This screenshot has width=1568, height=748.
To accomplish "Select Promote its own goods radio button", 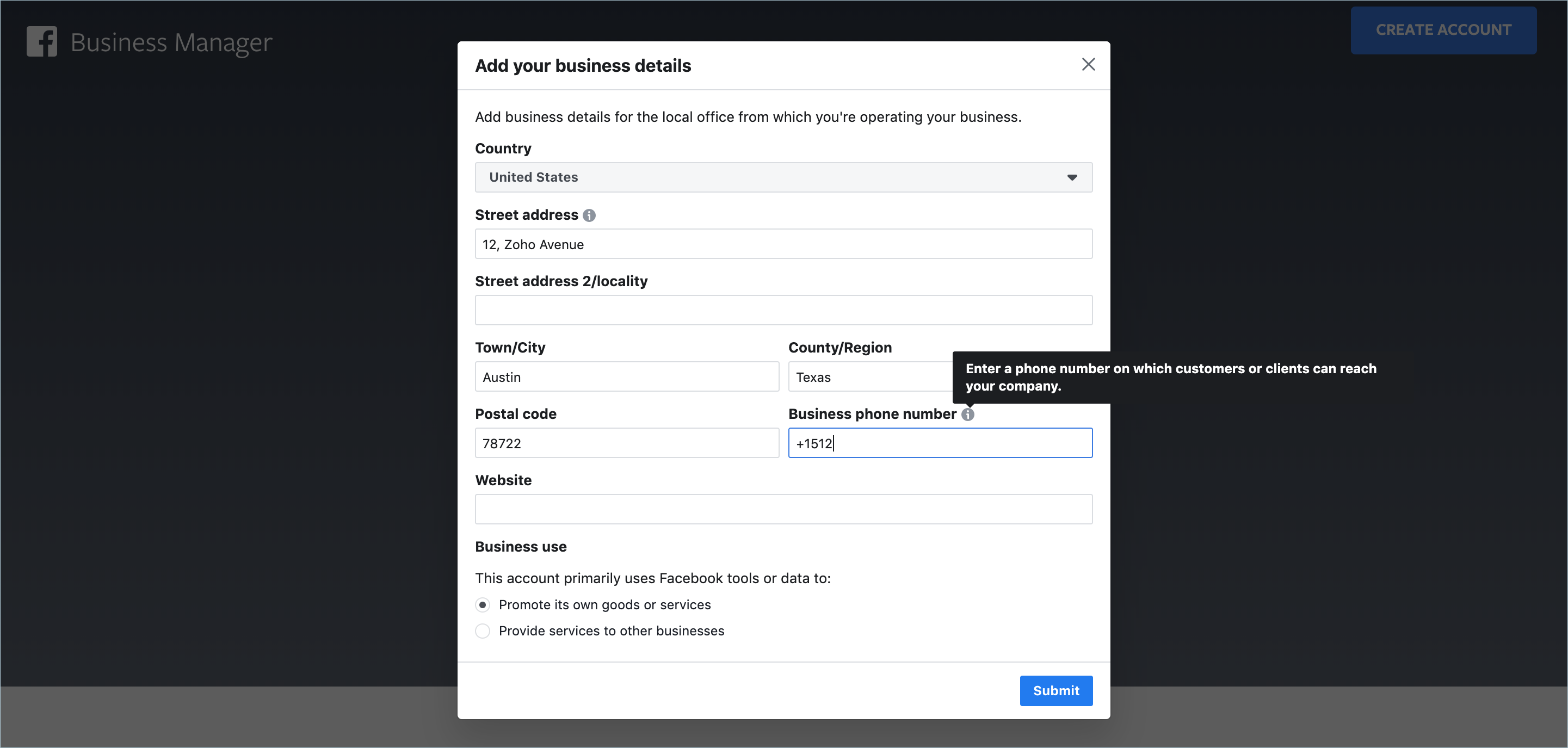I will pos(482,604).
